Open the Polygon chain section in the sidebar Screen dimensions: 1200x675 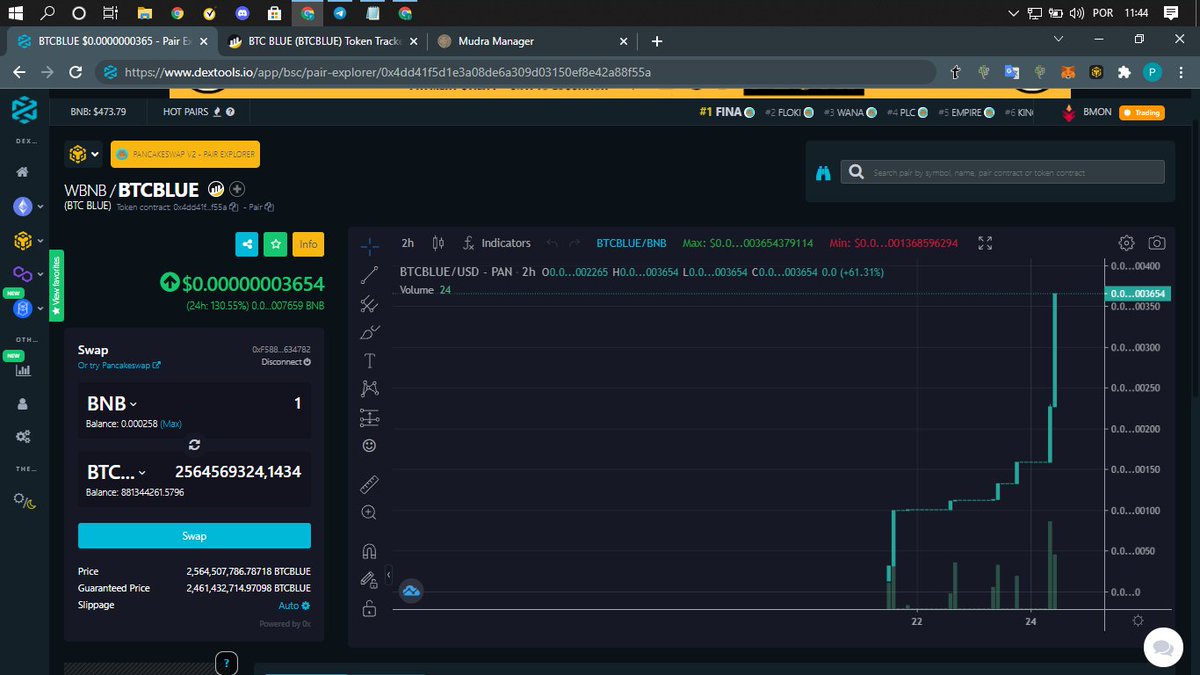point(22,274)
